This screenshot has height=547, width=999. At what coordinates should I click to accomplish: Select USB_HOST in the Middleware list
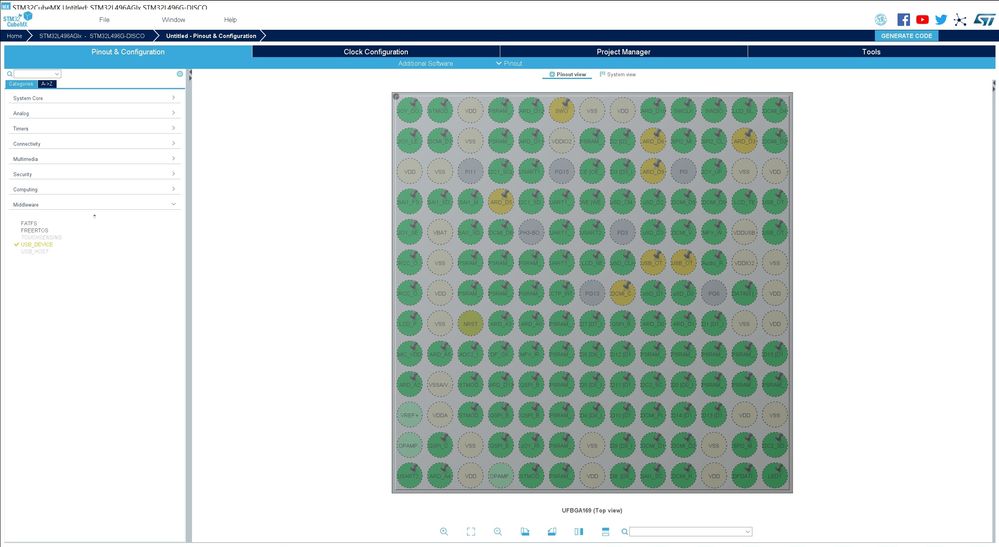click(x=34, y=252)
